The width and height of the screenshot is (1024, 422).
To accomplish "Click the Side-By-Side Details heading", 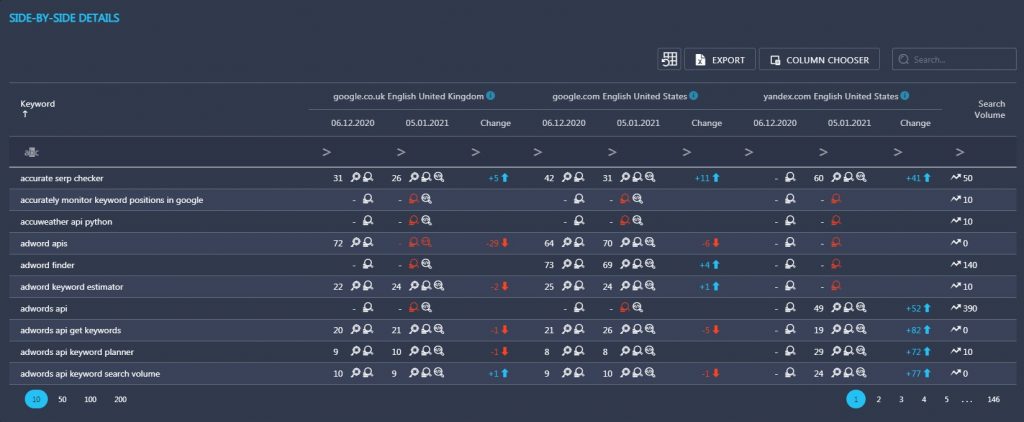I will tap(63, 18).
